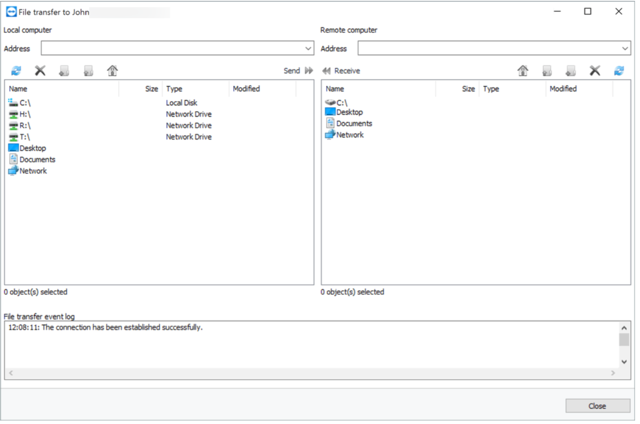Click the local computer delete X icon
The width and height of the screenshot is (640, 424).
[40, 71]
